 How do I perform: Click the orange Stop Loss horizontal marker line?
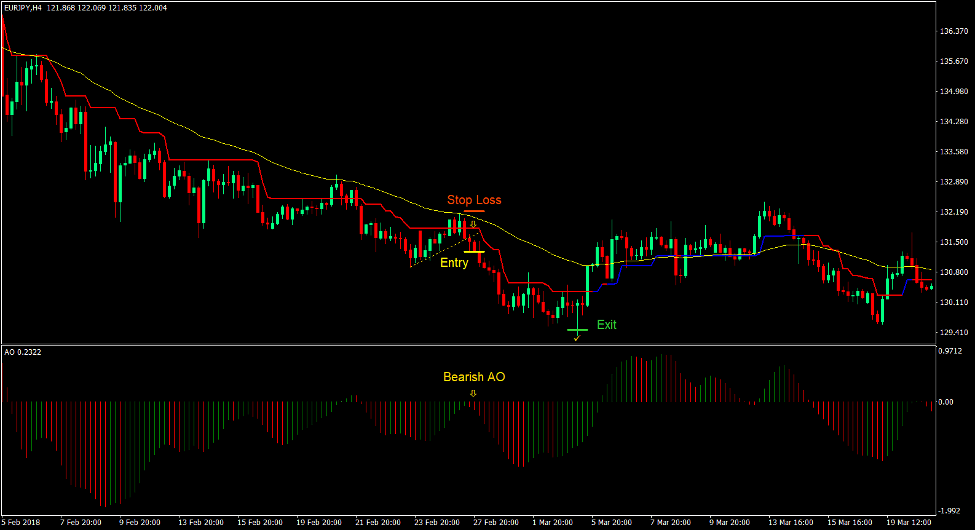pyautogui.click(x=474, y=212)
